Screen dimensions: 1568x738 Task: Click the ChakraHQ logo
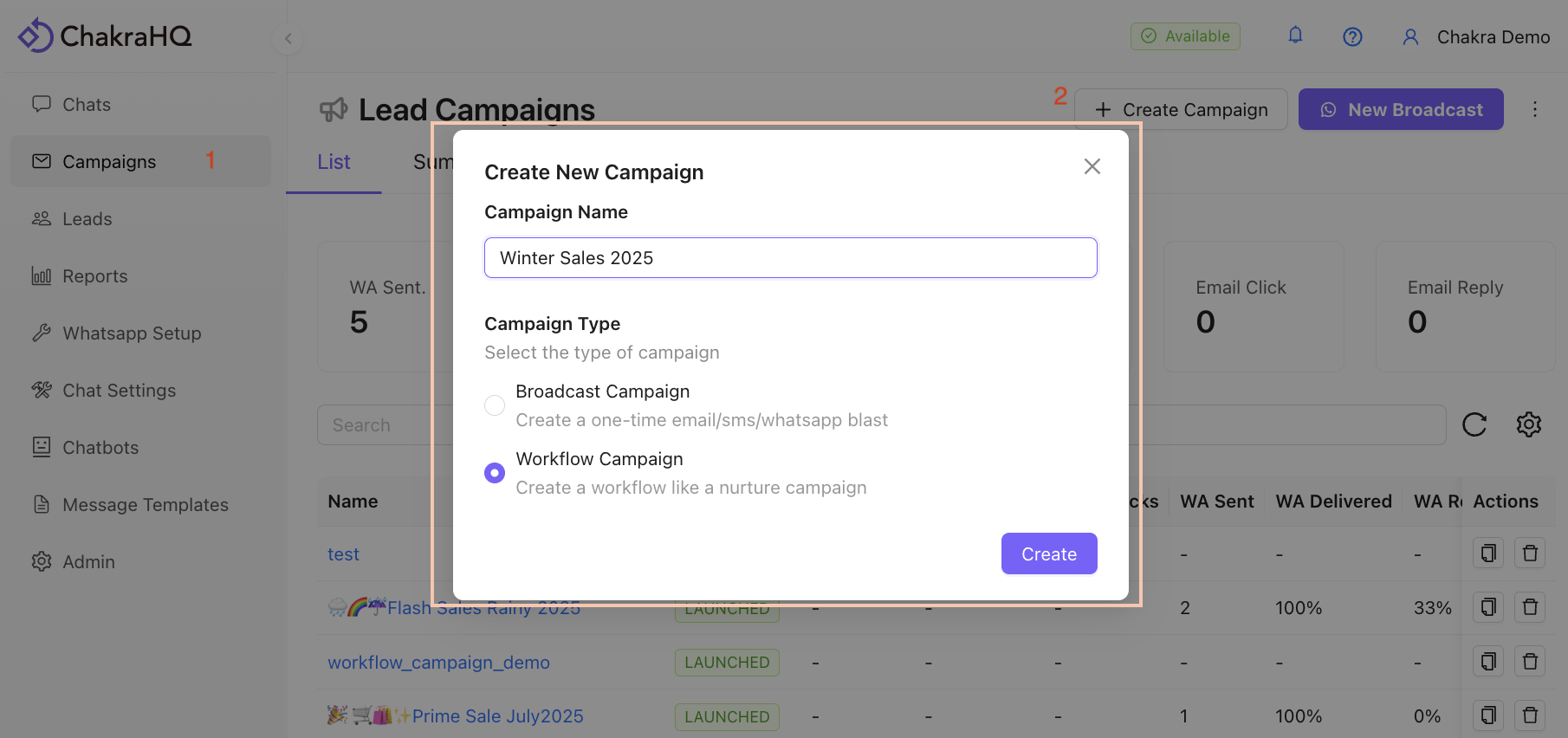[x=105, y=36]
